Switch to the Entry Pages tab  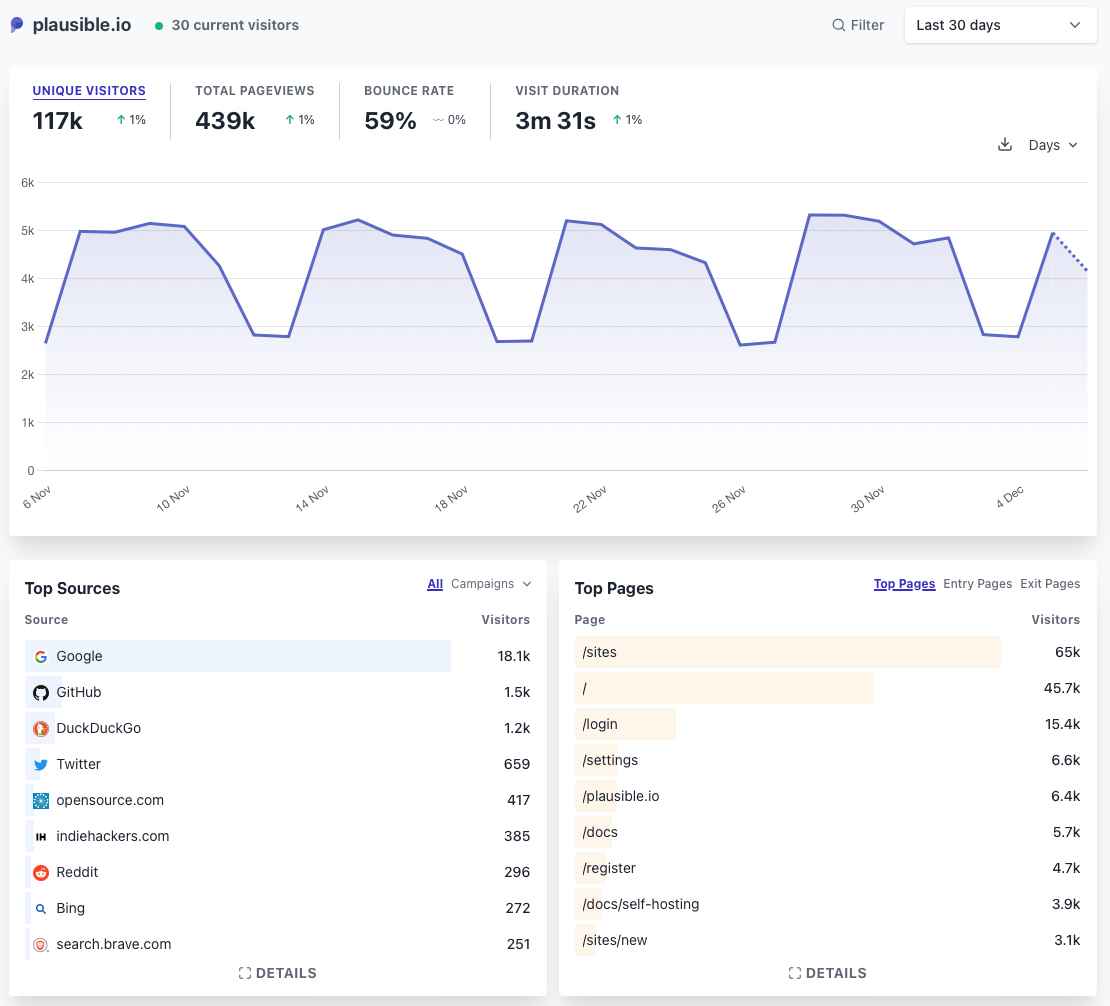(977, 584)
